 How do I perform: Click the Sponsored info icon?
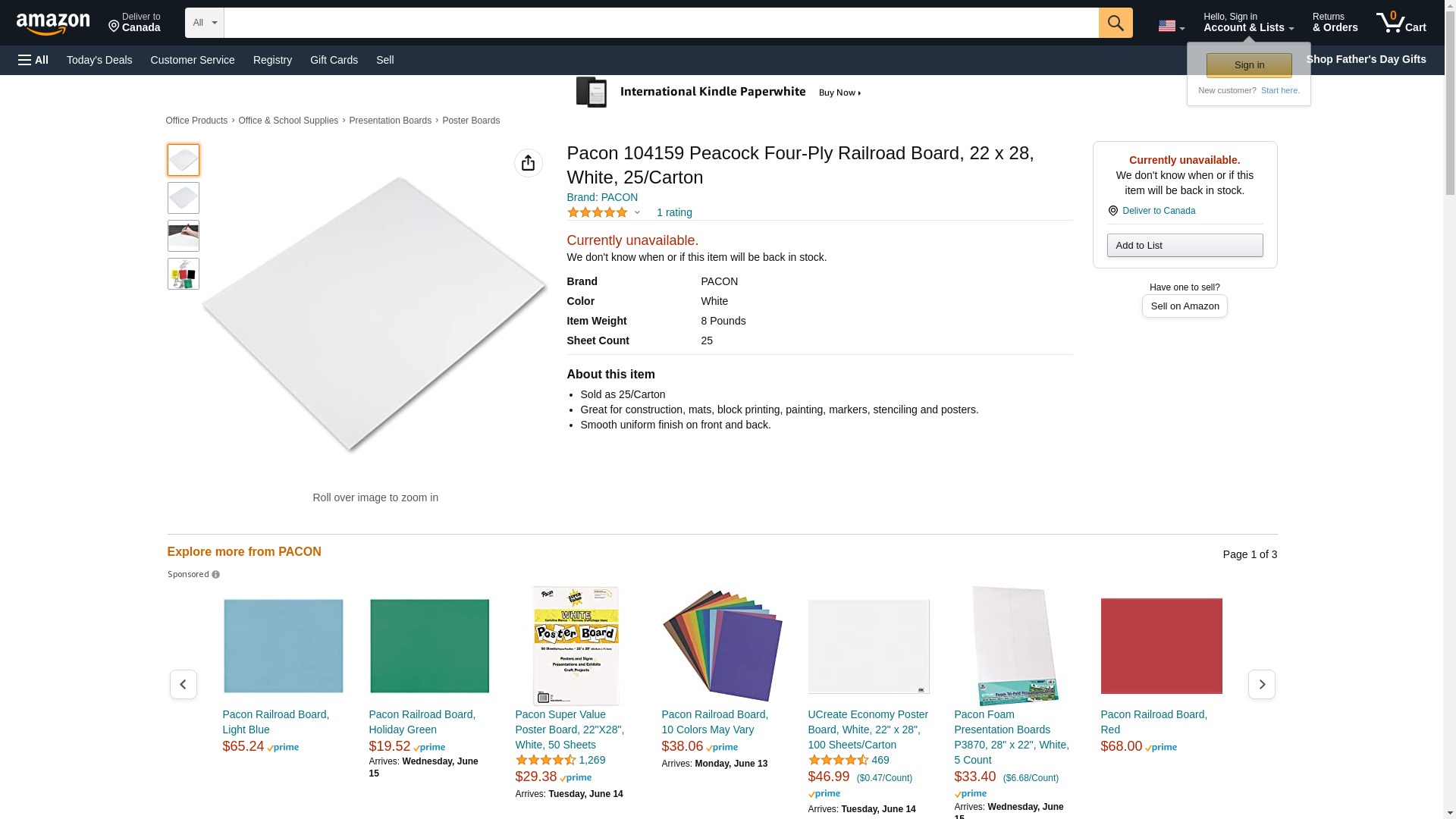click(x=216, y=575)
